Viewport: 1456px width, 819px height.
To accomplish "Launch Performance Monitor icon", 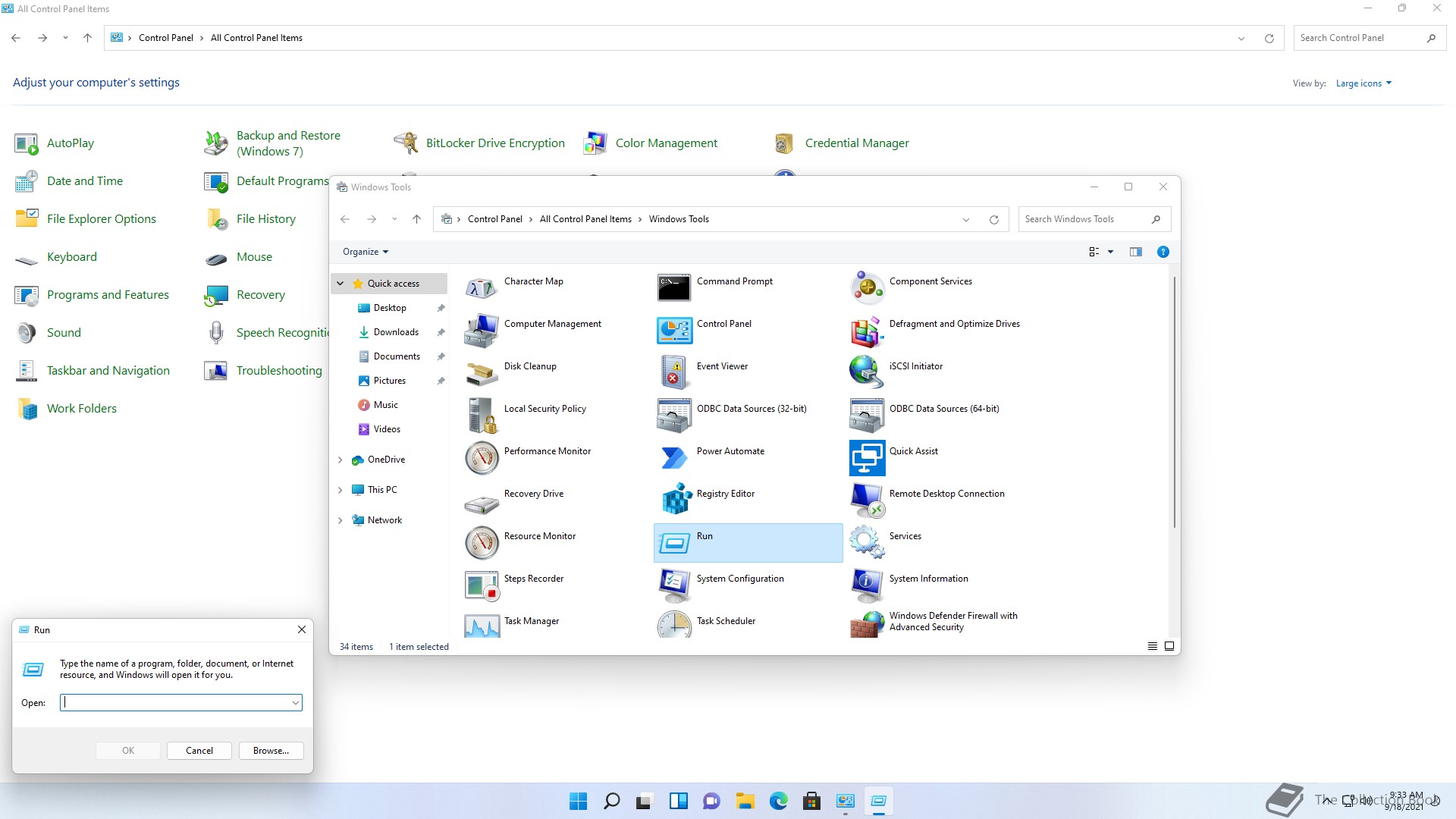I will click(x=482, y=457).
